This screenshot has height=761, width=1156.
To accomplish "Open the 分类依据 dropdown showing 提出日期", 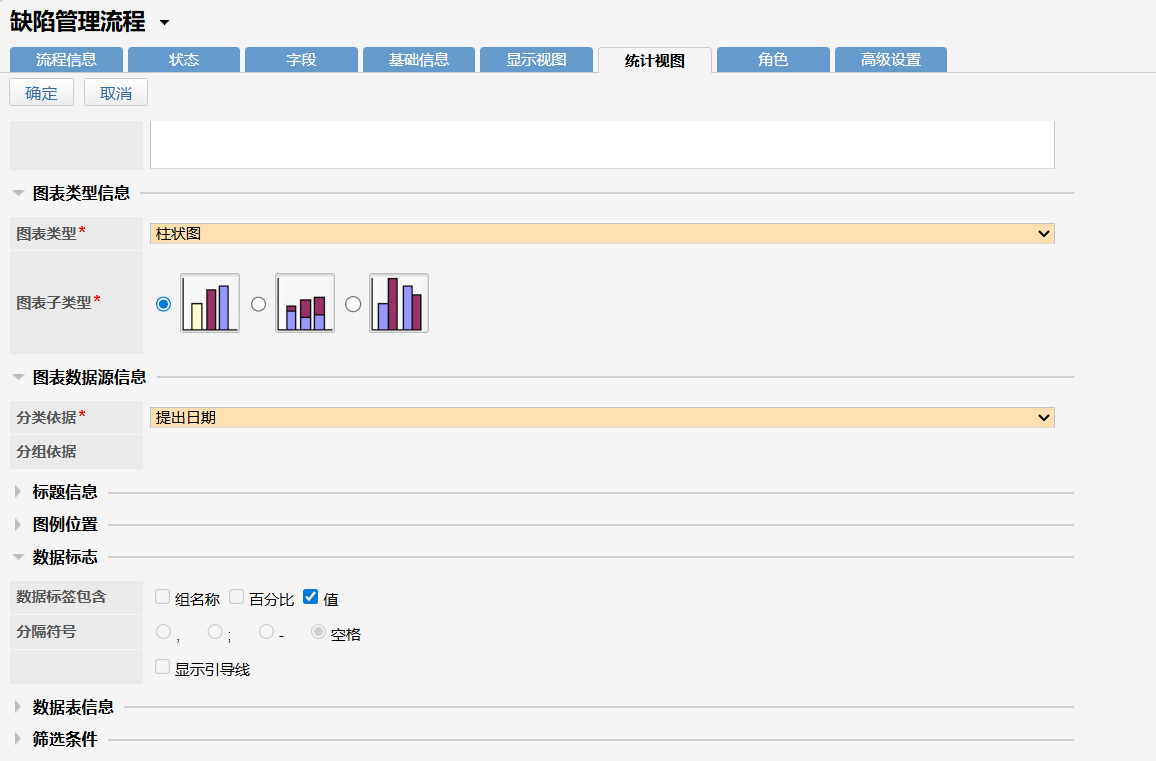I will (602, 417).
